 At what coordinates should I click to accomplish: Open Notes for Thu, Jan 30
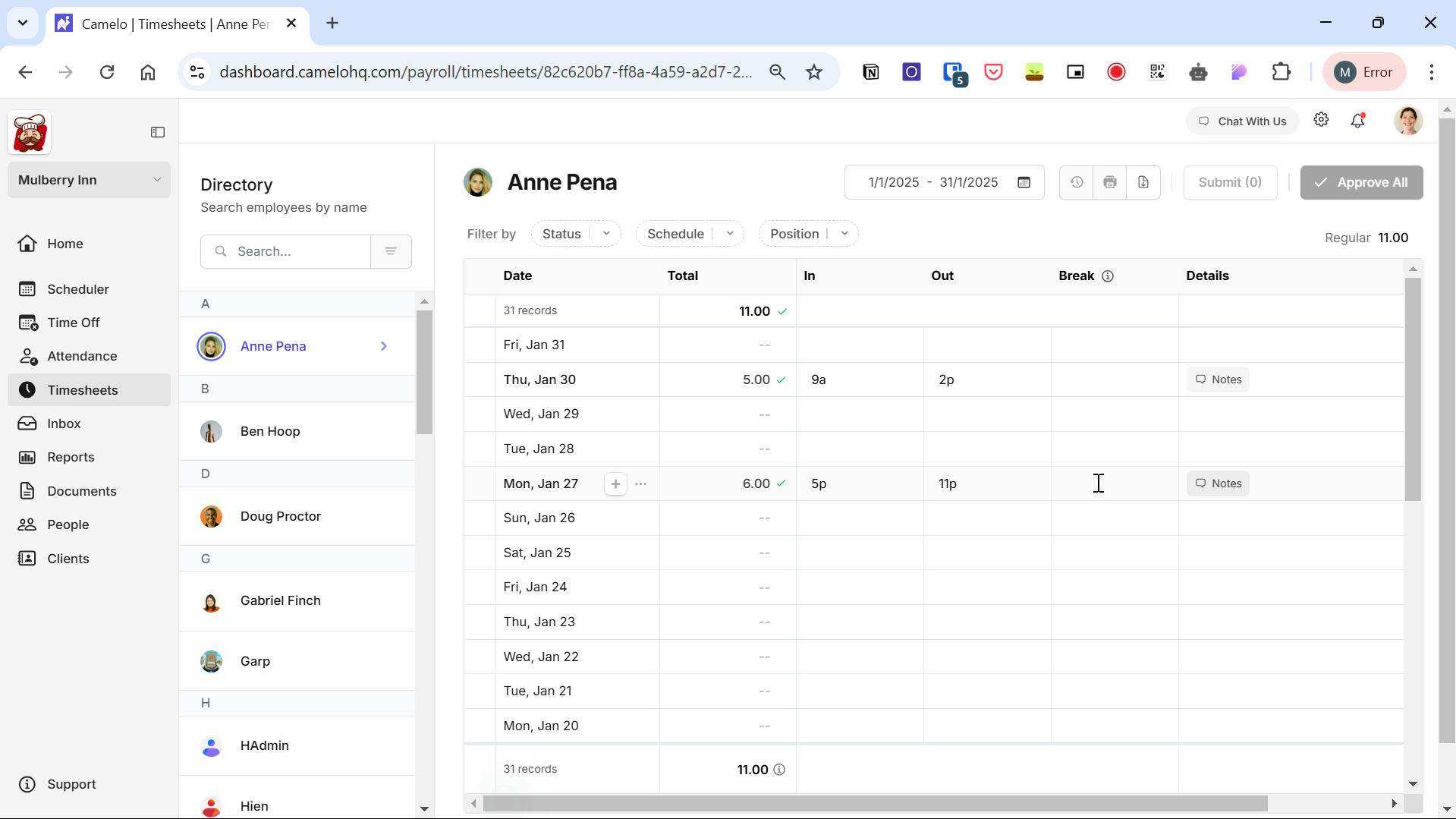click(1218, 380)
